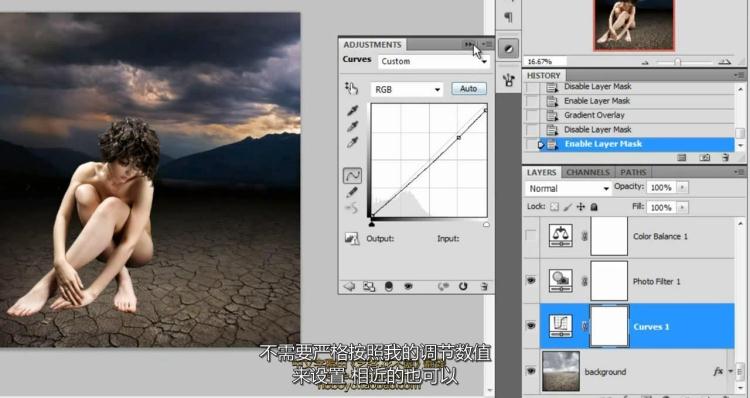Open the RGB channel dropdown
This screenshot has width=750, height=398.
407,89
